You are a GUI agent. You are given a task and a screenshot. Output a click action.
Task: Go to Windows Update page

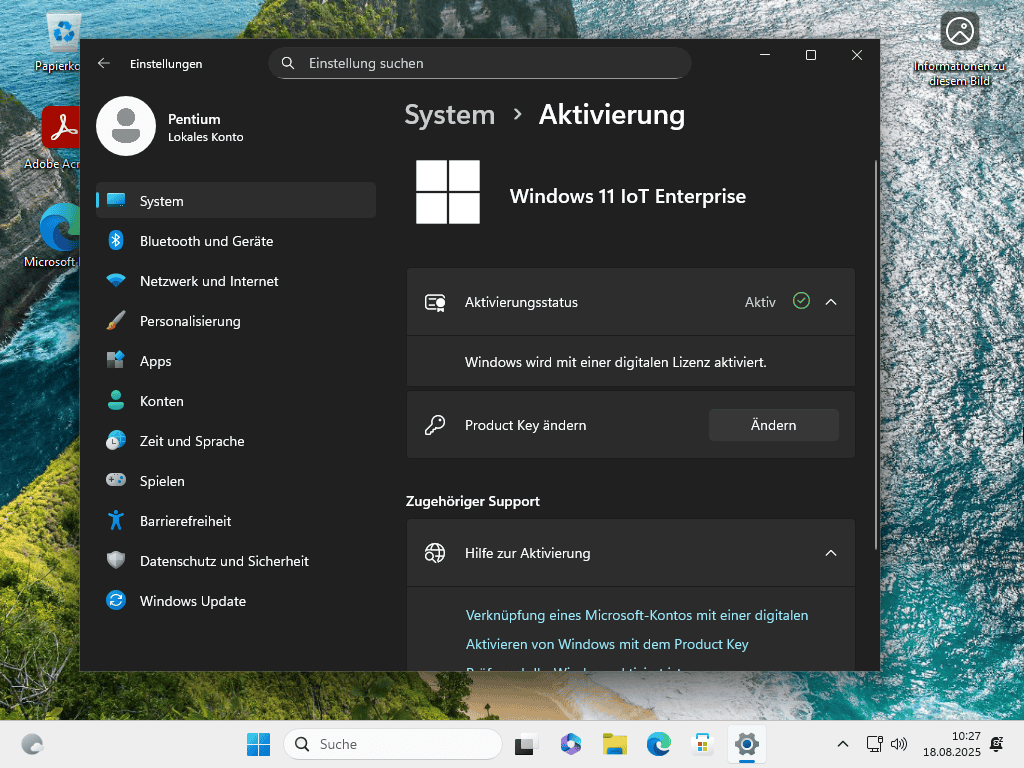coord(192,601)
